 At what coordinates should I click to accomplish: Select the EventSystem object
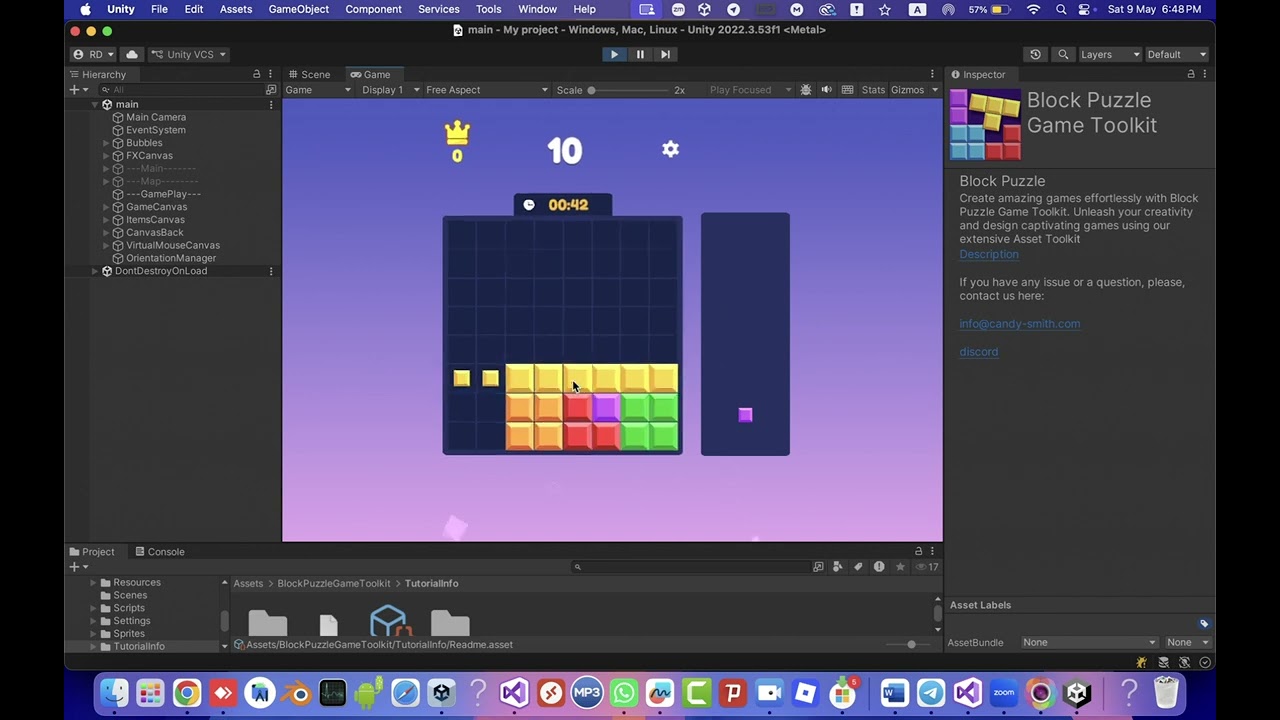click(x=155, y=130)
